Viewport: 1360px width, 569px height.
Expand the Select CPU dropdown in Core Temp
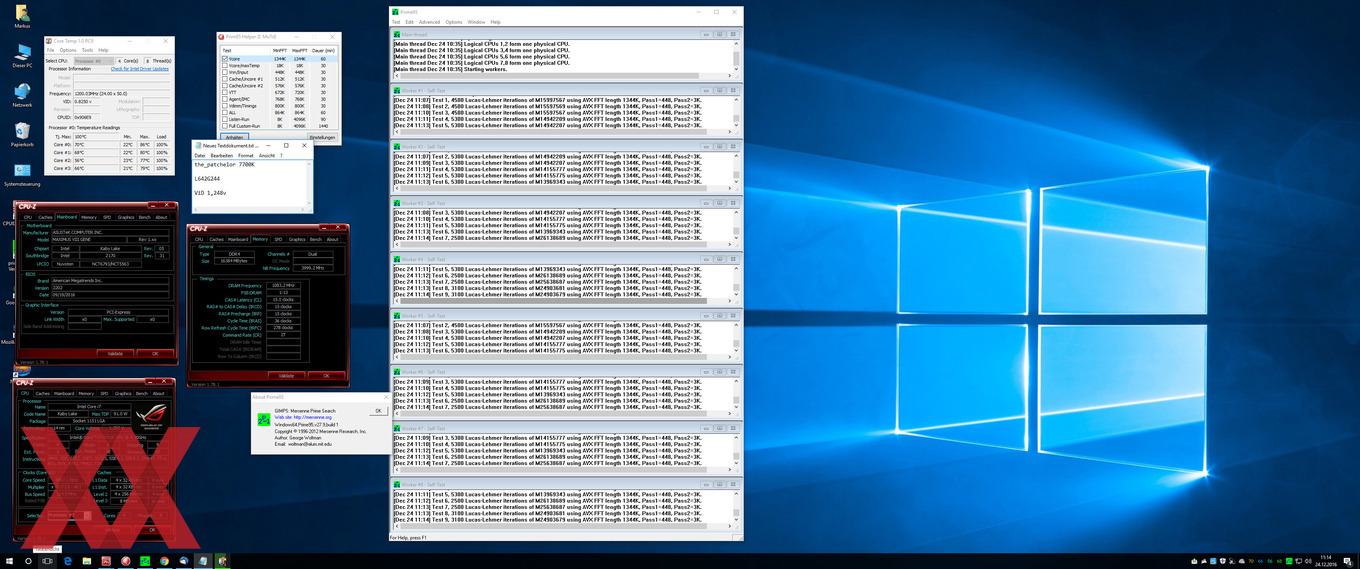point(93,61)
